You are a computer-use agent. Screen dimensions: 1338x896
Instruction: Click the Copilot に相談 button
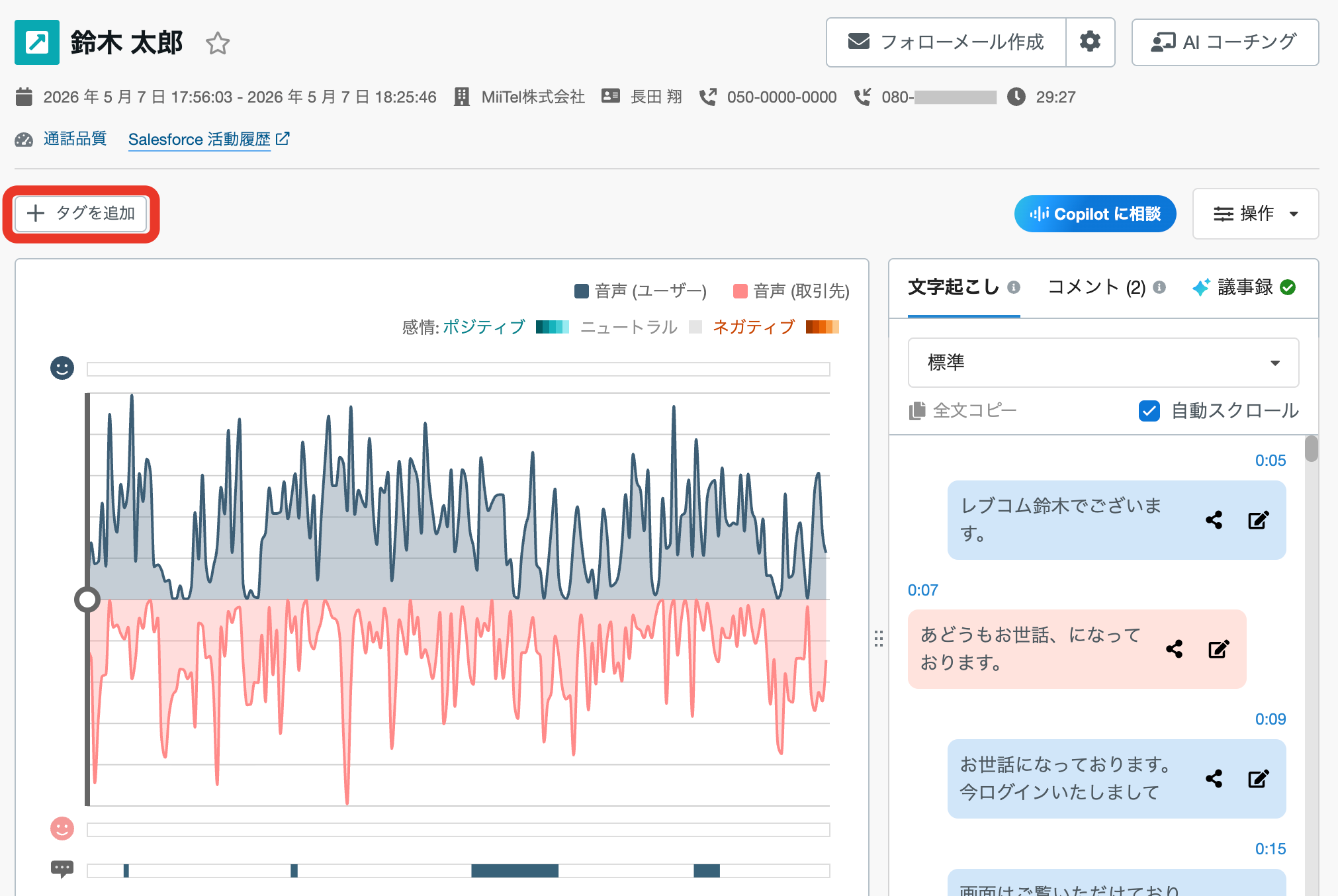click(1095, 214)
